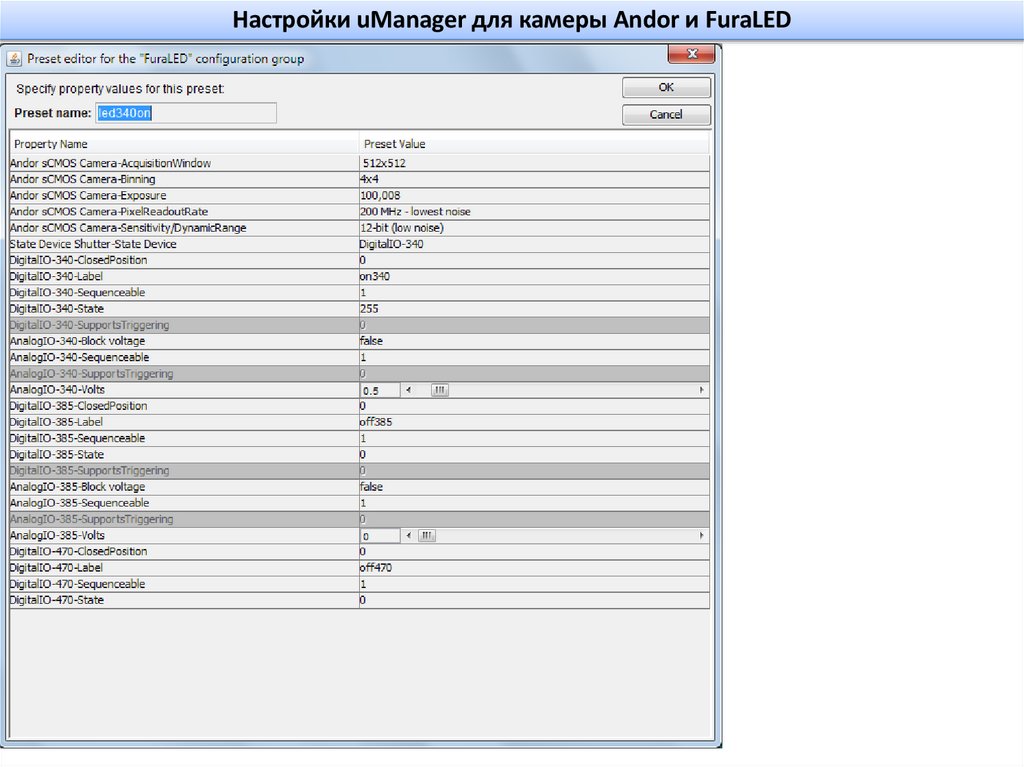Select the Andor sCMOS Camera-Binning row name

(x=82, y=179)
